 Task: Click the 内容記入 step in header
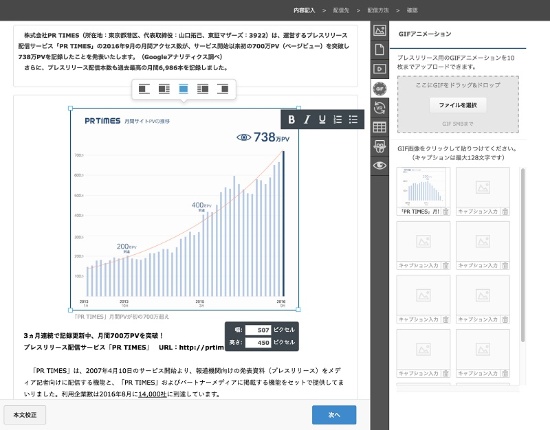304,11
